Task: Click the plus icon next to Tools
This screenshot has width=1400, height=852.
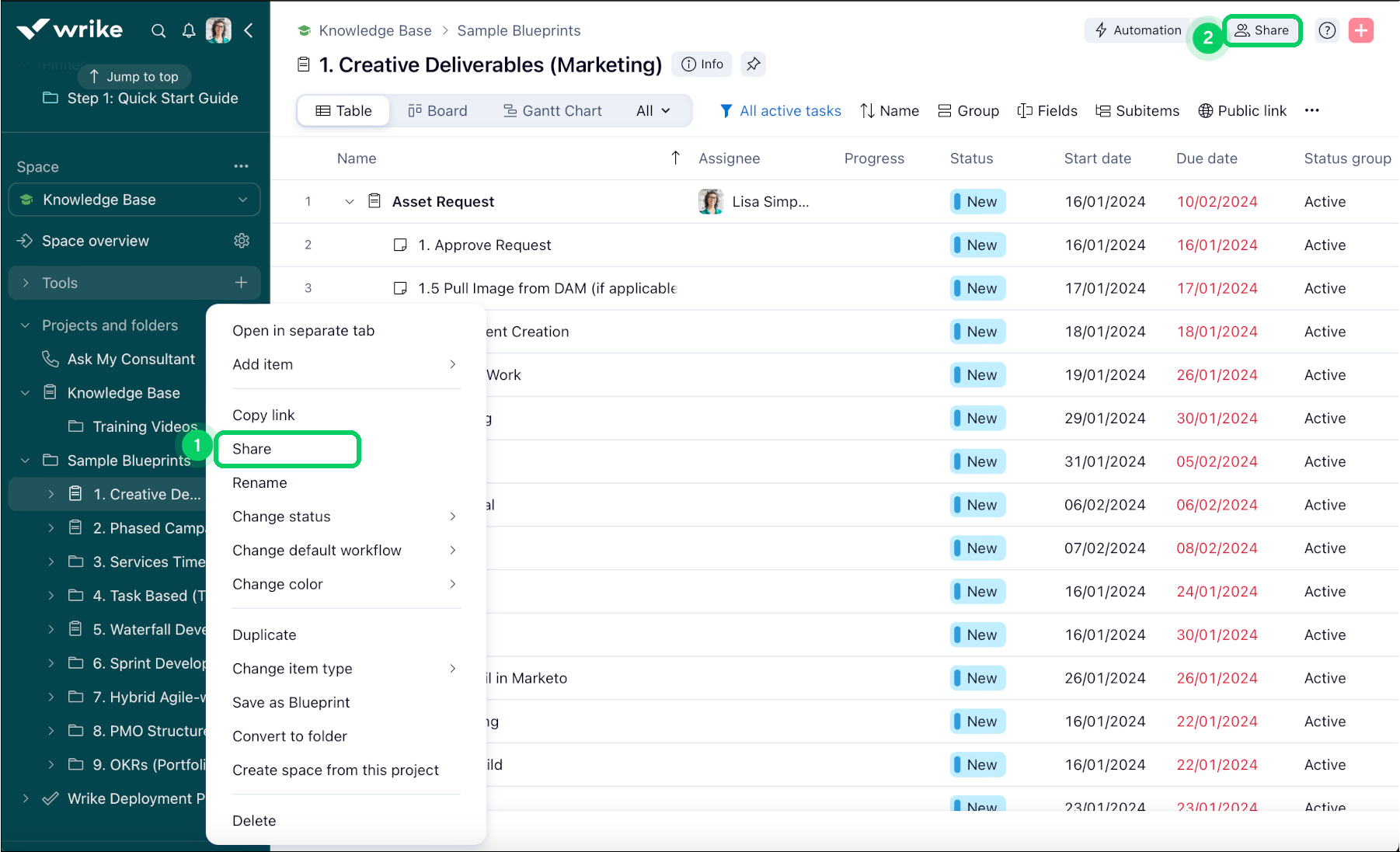Action: (242, 283)
